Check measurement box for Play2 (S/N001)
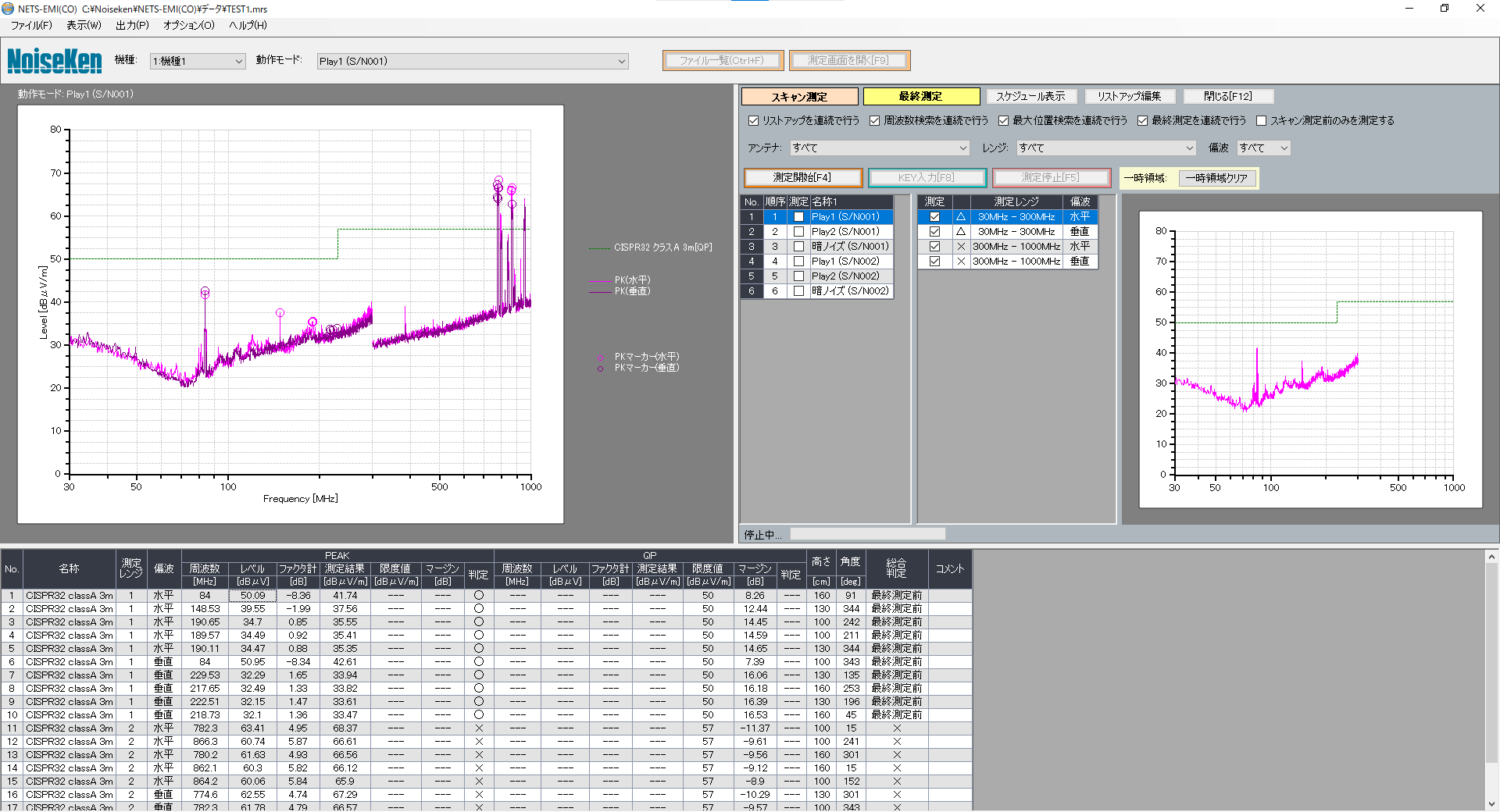Screen dimensions: 1500x812 pyautogui.click(x=798, y=232)
